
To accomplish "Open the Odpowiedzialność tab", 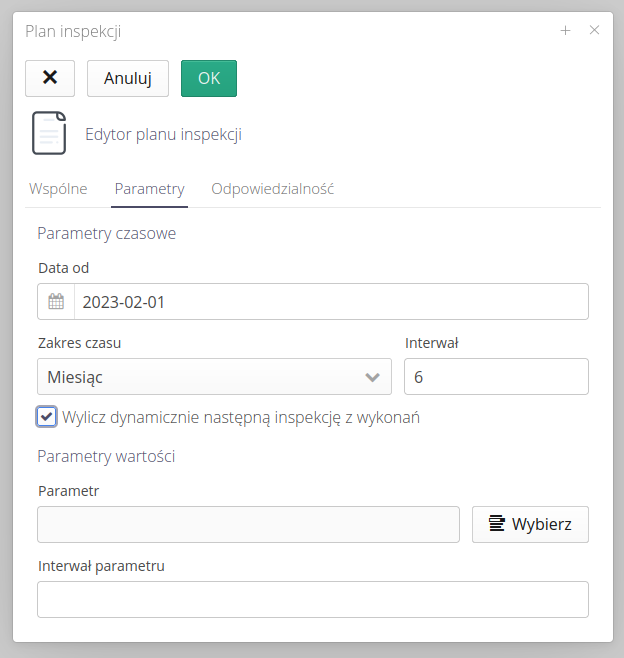I will point(272,189).
